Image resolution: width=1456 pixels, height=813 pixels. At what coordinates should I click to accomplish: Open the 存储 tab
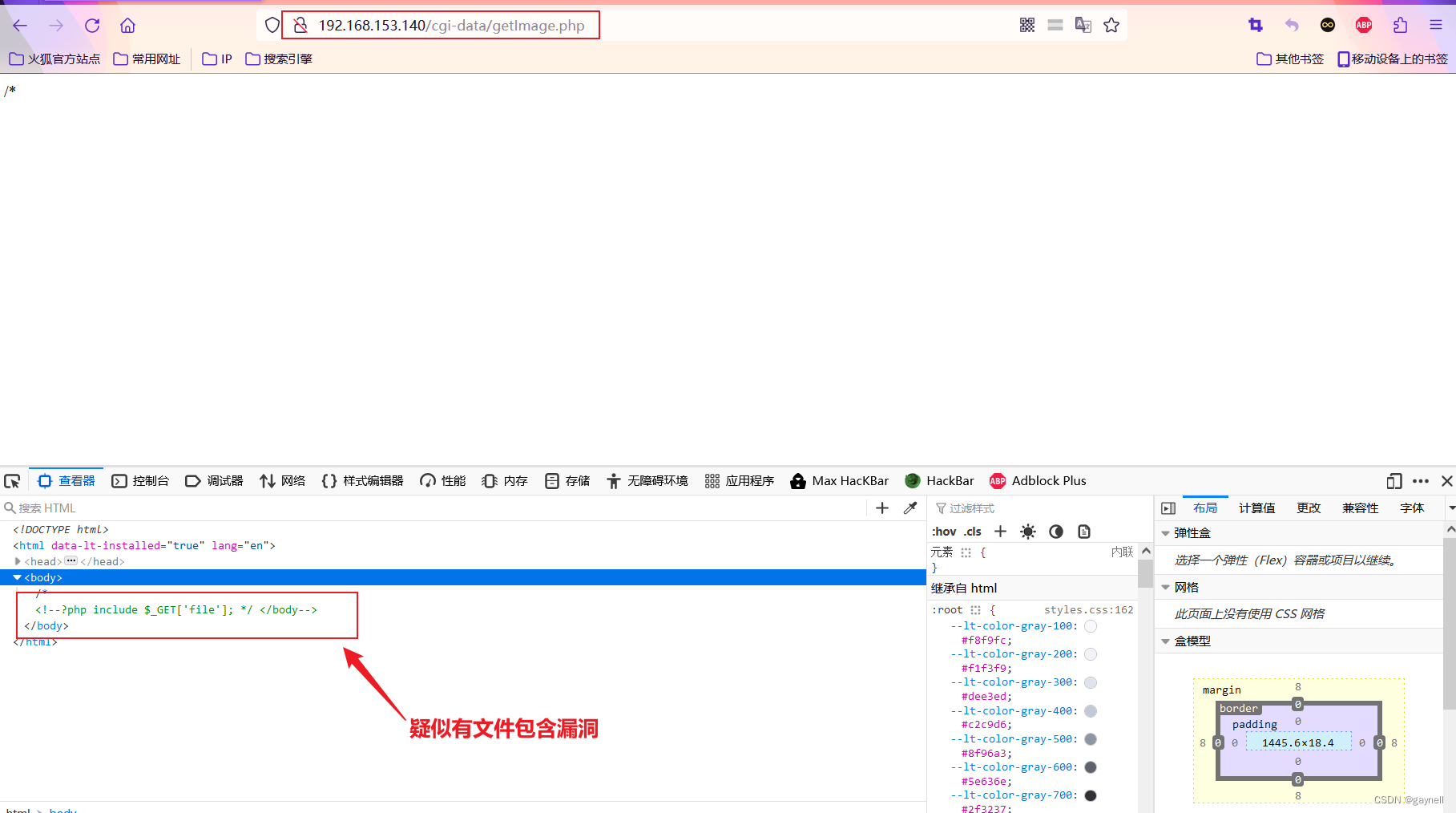[567, 481]
